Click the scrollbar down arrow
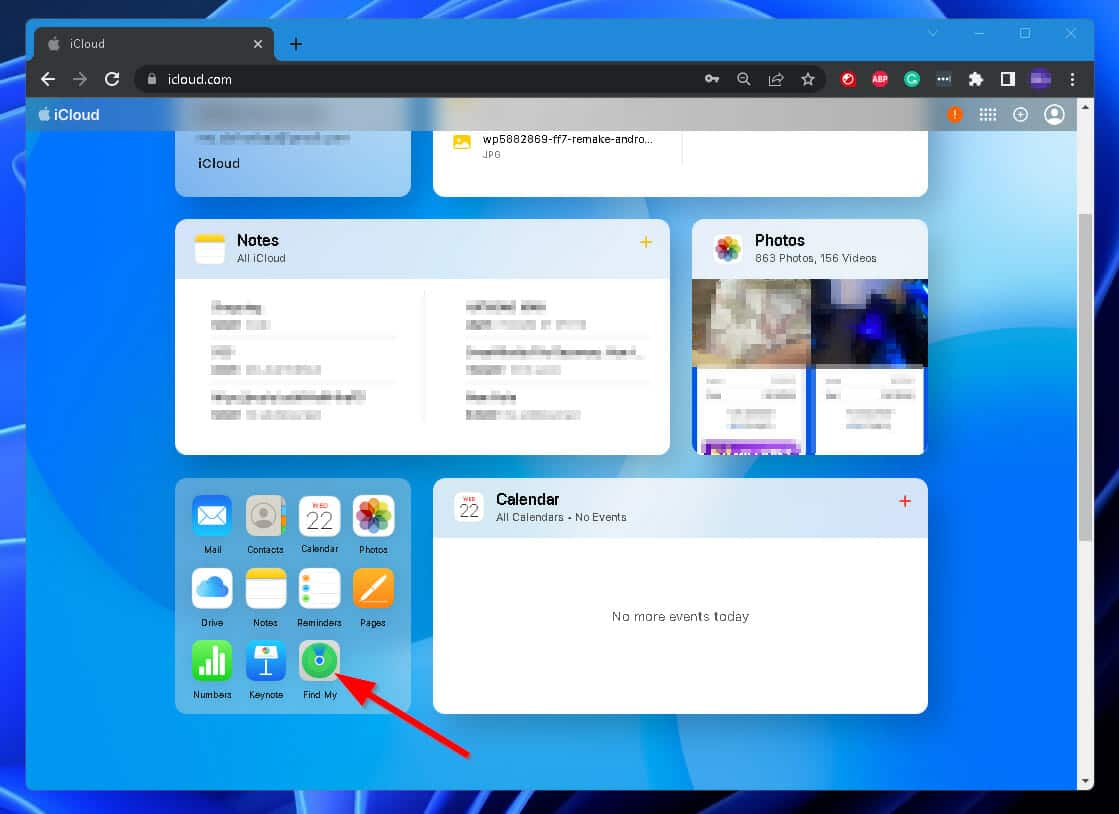 click(1085, 781)
